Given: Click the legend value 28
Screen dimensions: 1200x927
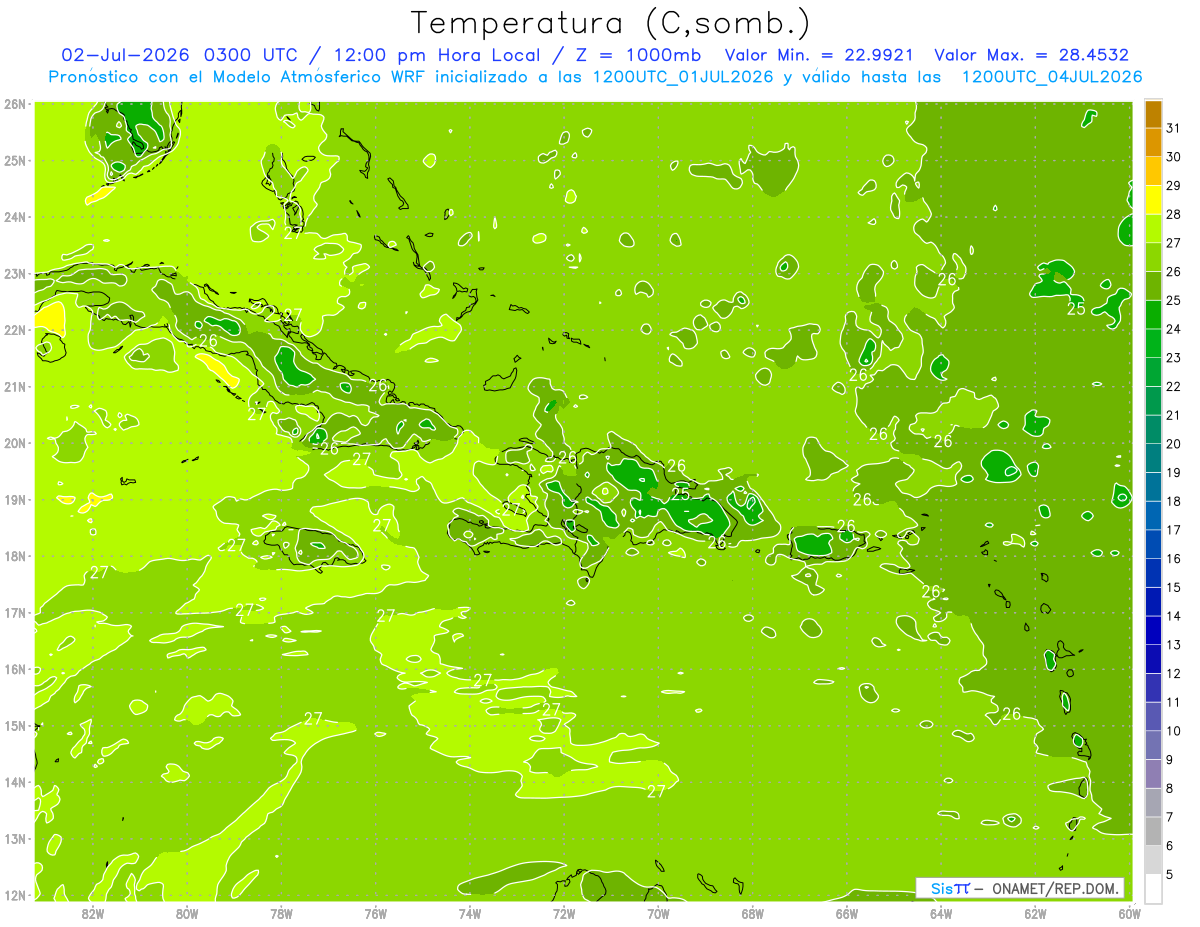Looking at the screenshot, I should [x=1174, y=215].
